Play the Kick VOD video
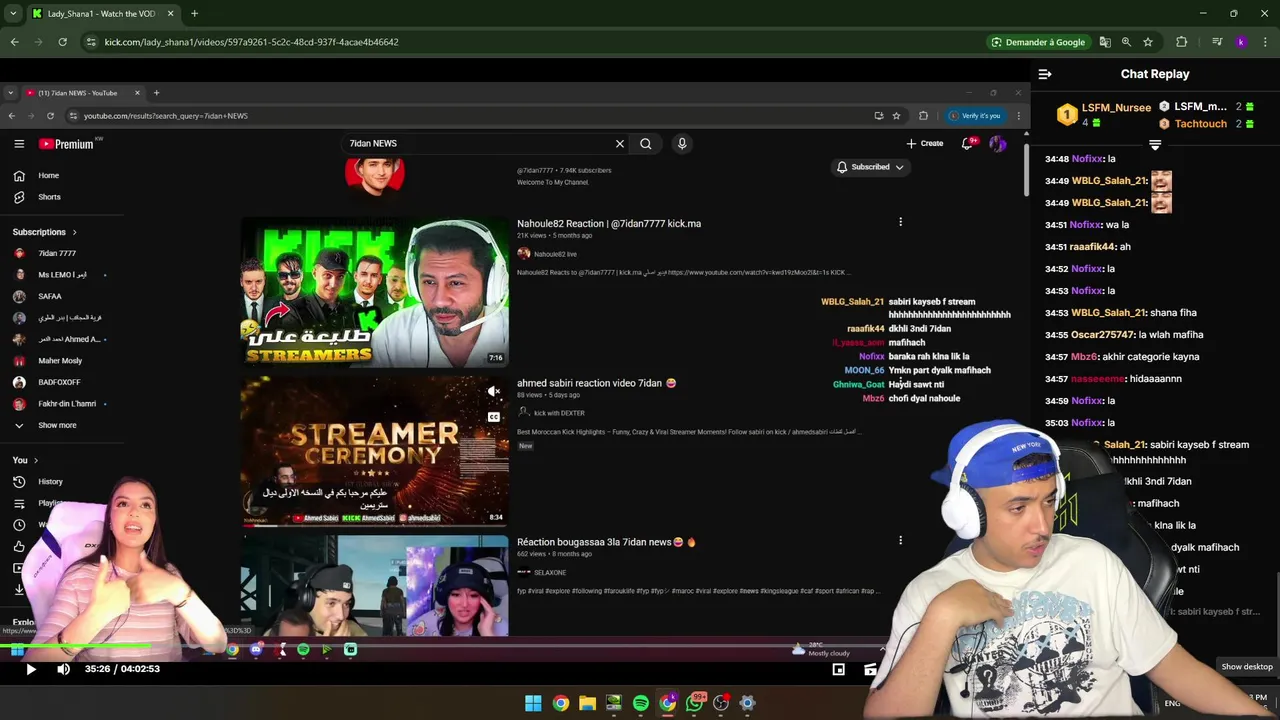 pos(30,669)
